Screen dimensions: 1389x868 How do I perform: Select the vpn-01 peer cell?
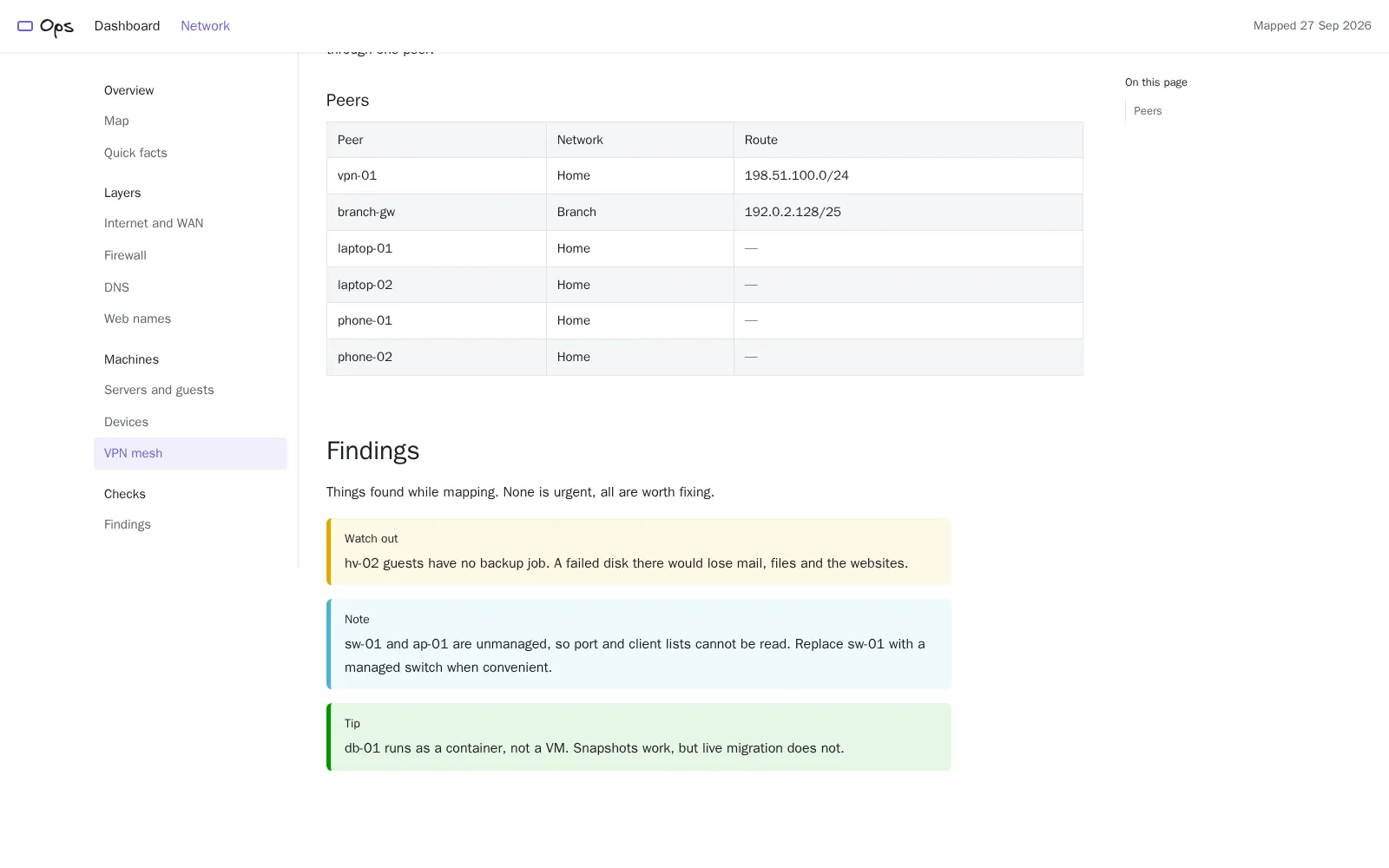click(437, 175)
